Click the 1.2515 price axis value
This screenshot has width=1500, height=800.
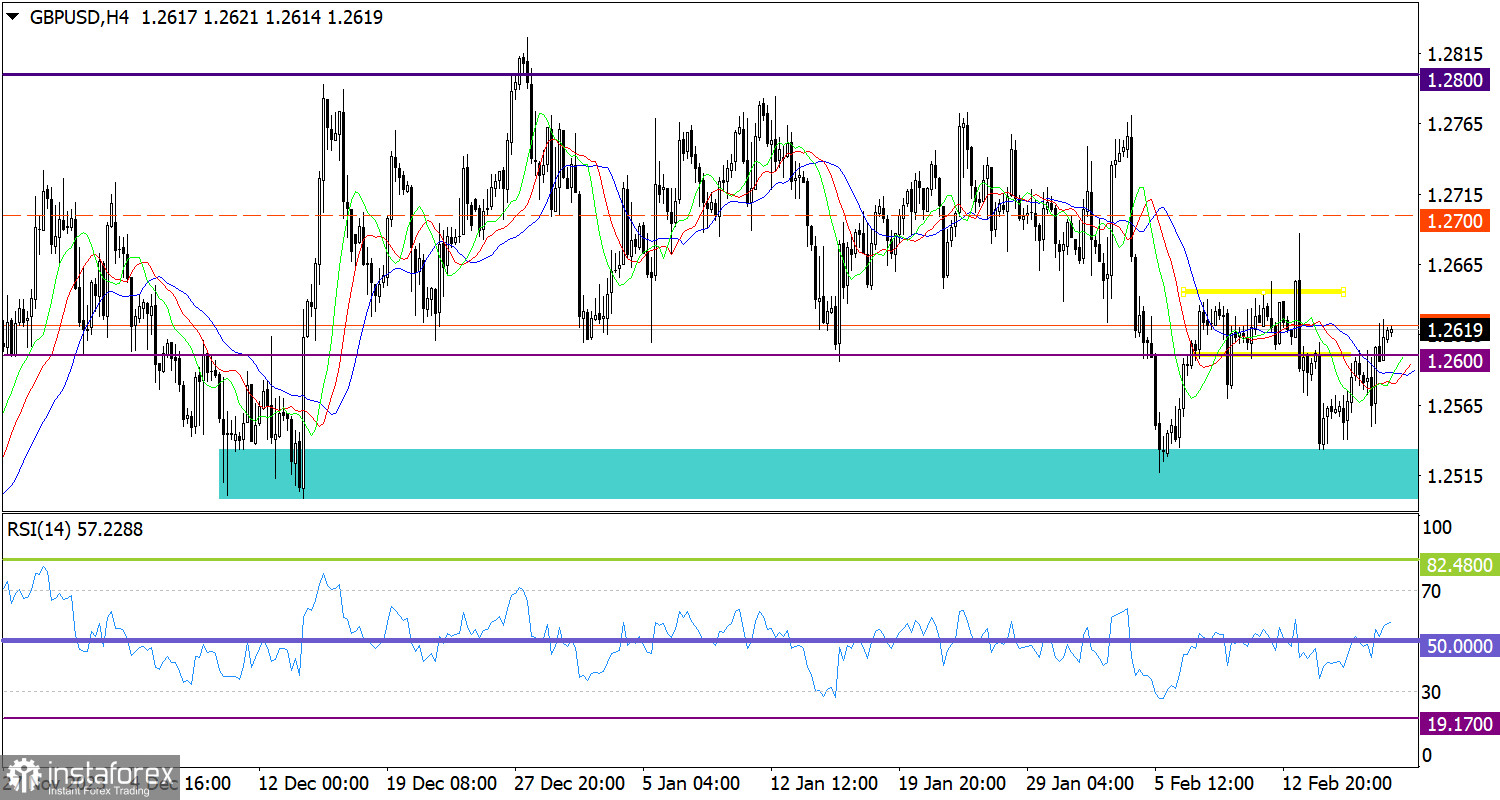pyautogui.click(x=1455, y=476)
